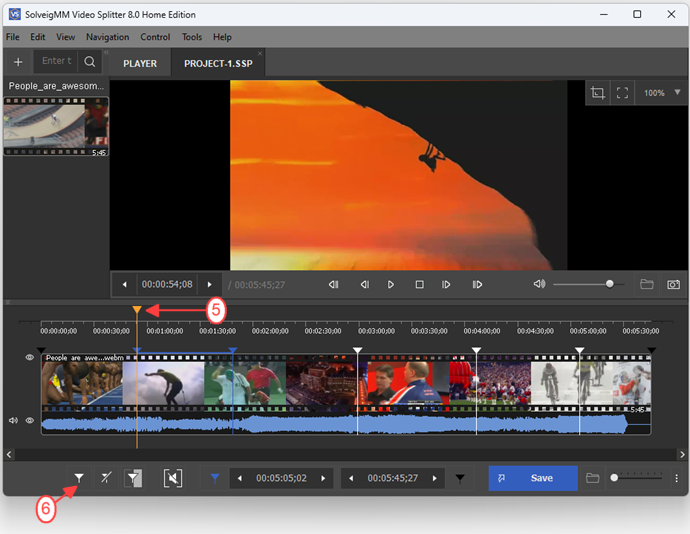Click the left marker time field 00:05:05;02
The height and width of the screenshot is (534, 690).
click(x=282, y=478)
